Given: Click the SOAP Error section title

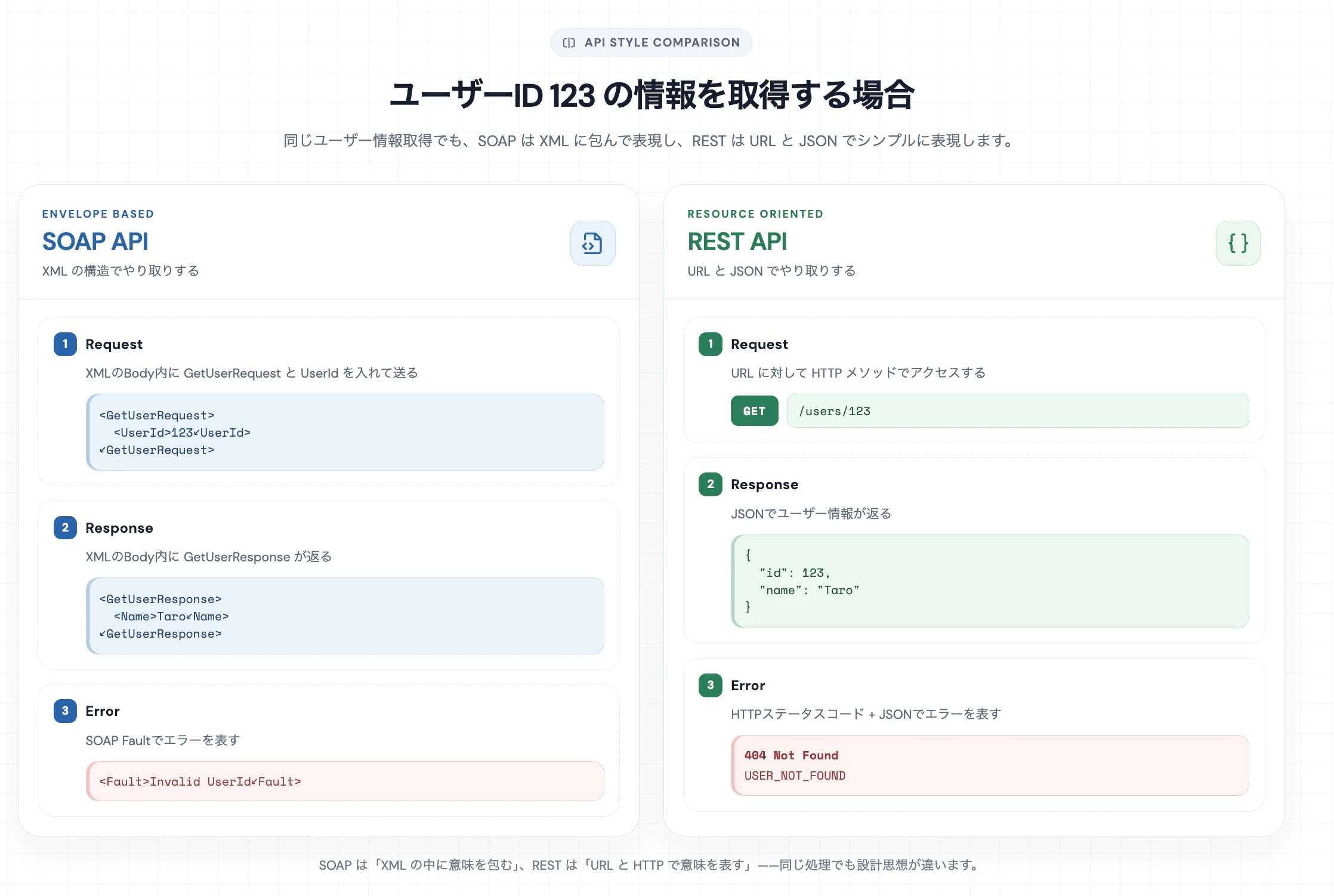Looking at the screenshot, I should [x=103, y=711].
